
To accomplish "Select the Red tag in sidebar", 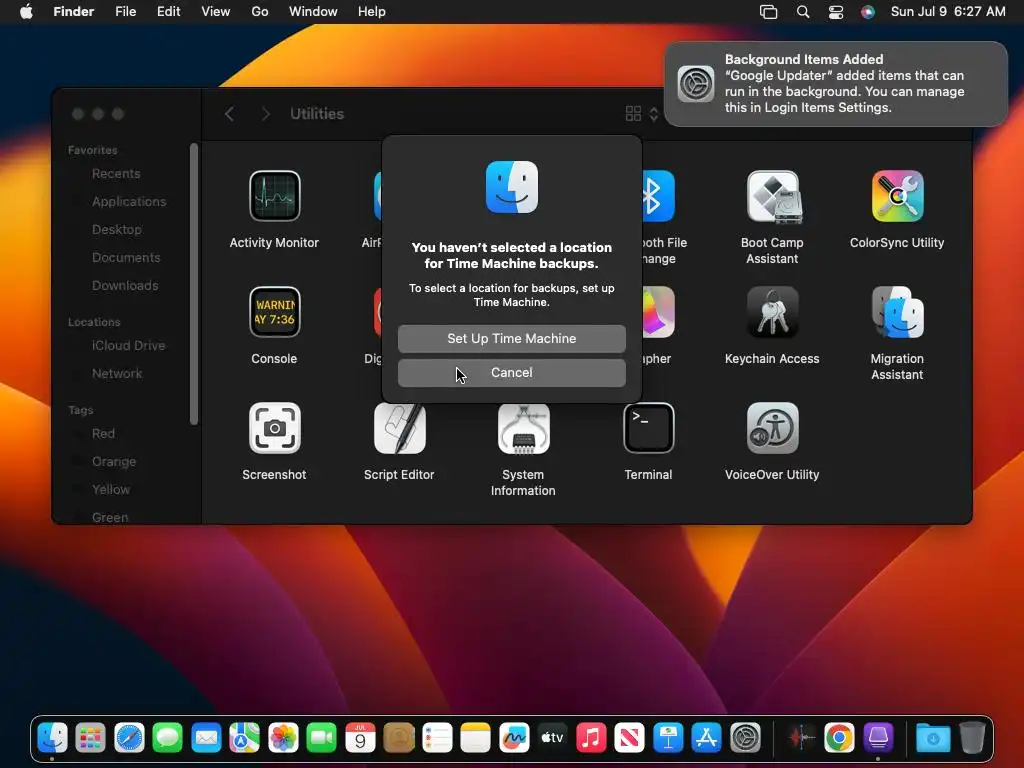I will point(103,434).
